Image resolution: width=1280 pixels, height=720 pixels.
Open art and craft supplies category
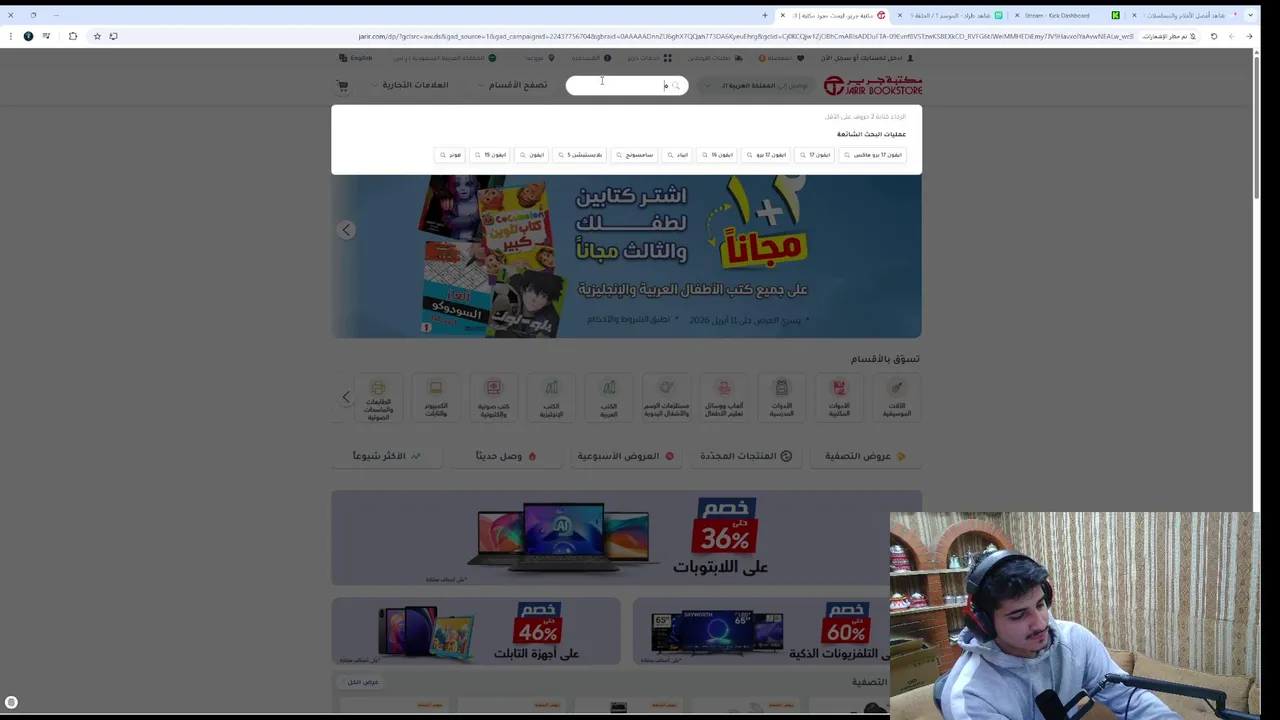click(666, 398)
